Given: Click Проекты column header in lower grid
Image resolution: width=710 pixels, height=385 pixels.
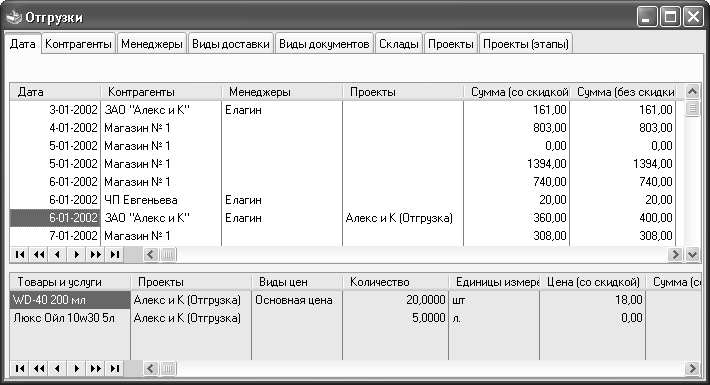Looking at the screenshot, I should 191,282.
